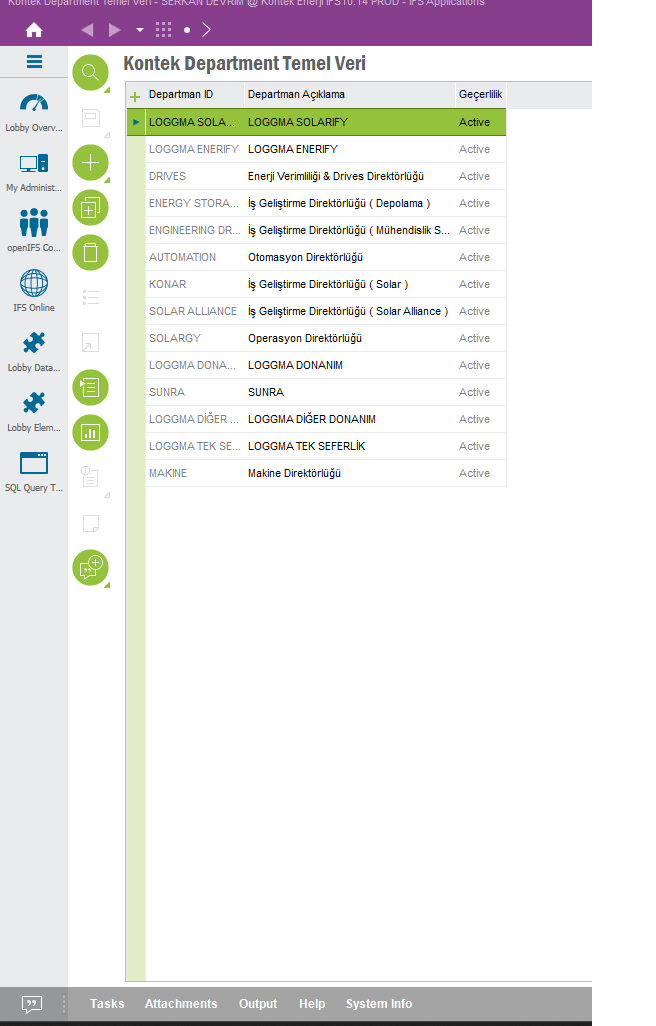Click the green Duplicate record button
The image size is (656, 1026).
click(90, 207)
